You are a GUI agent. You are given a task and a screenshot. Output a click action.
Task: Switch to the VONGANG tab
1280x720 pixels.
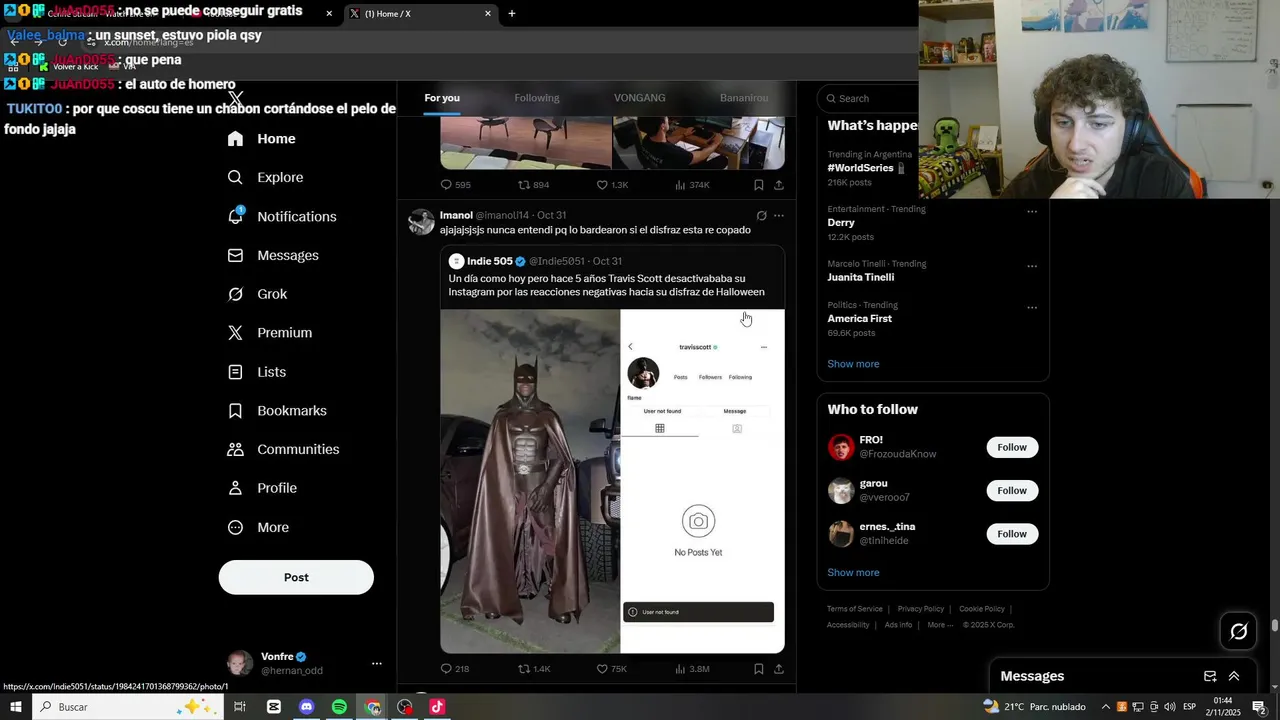click(640, 98)
